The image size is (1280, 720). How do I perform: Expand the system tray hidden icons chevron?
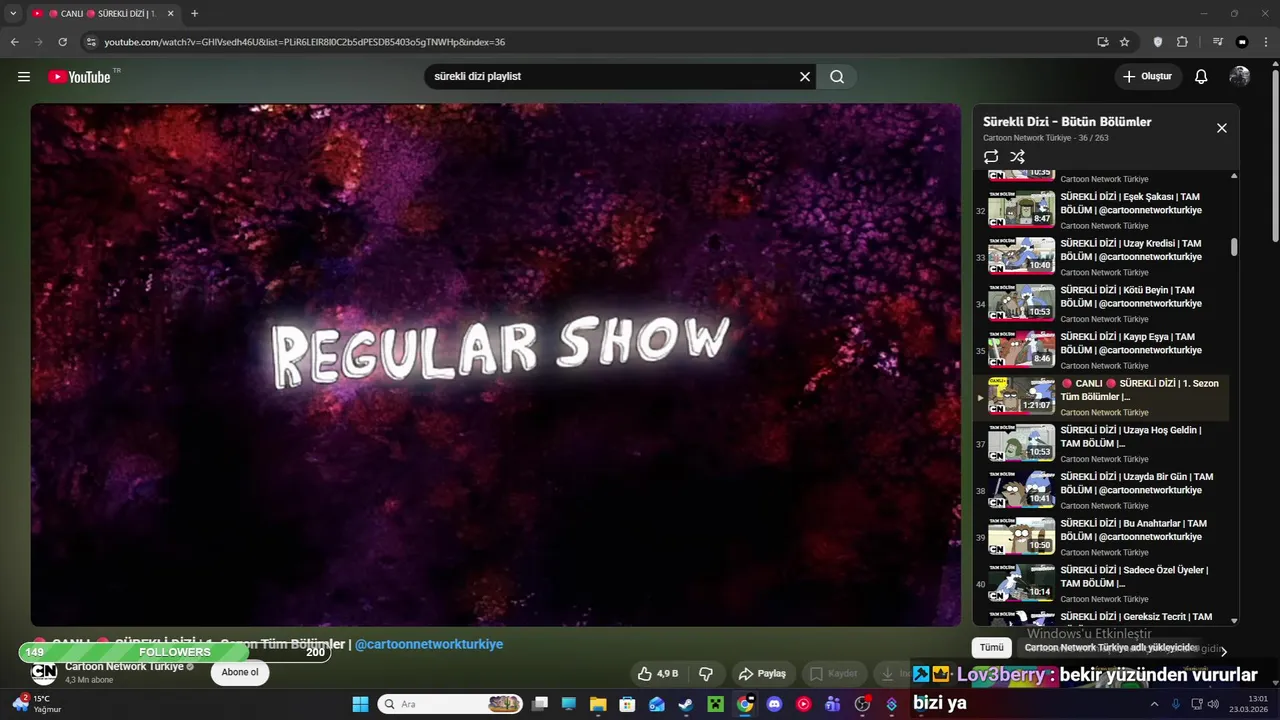(x=1156, y=704)
